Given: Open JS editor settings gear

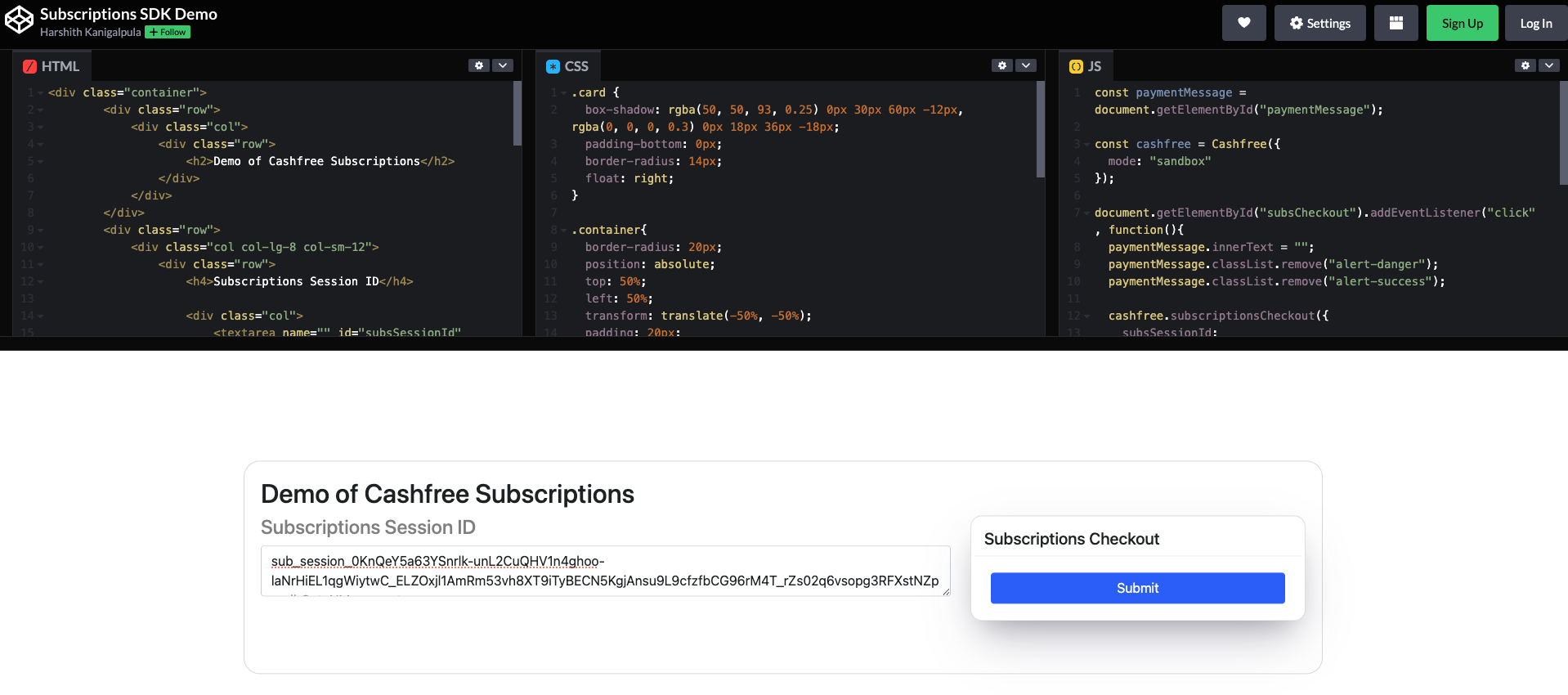Looking at the screenshot, I should coord(1525,65).
